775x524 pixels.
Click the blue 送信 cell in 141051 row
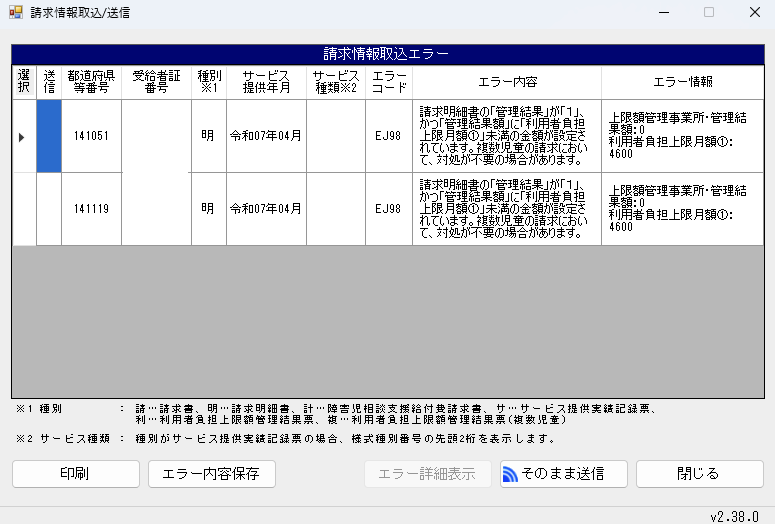(x=49, y=136)
